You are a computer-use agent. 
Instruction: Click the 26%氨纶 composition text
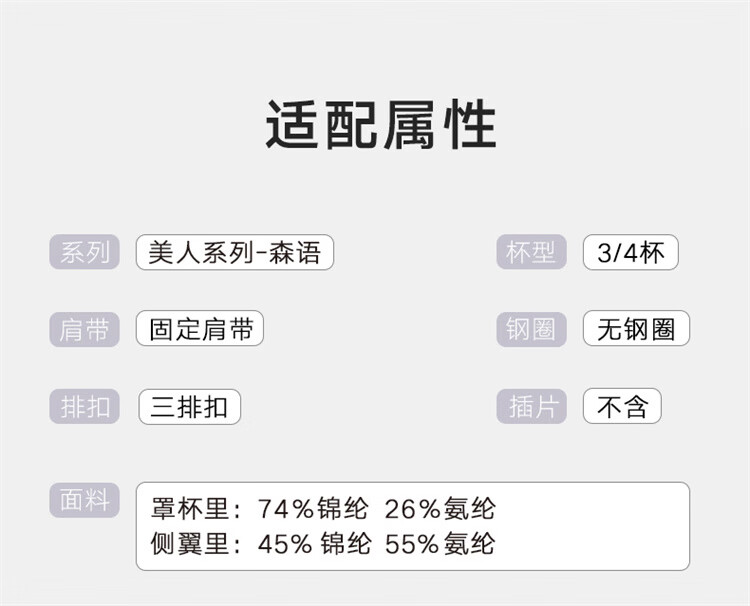[440, 509]
